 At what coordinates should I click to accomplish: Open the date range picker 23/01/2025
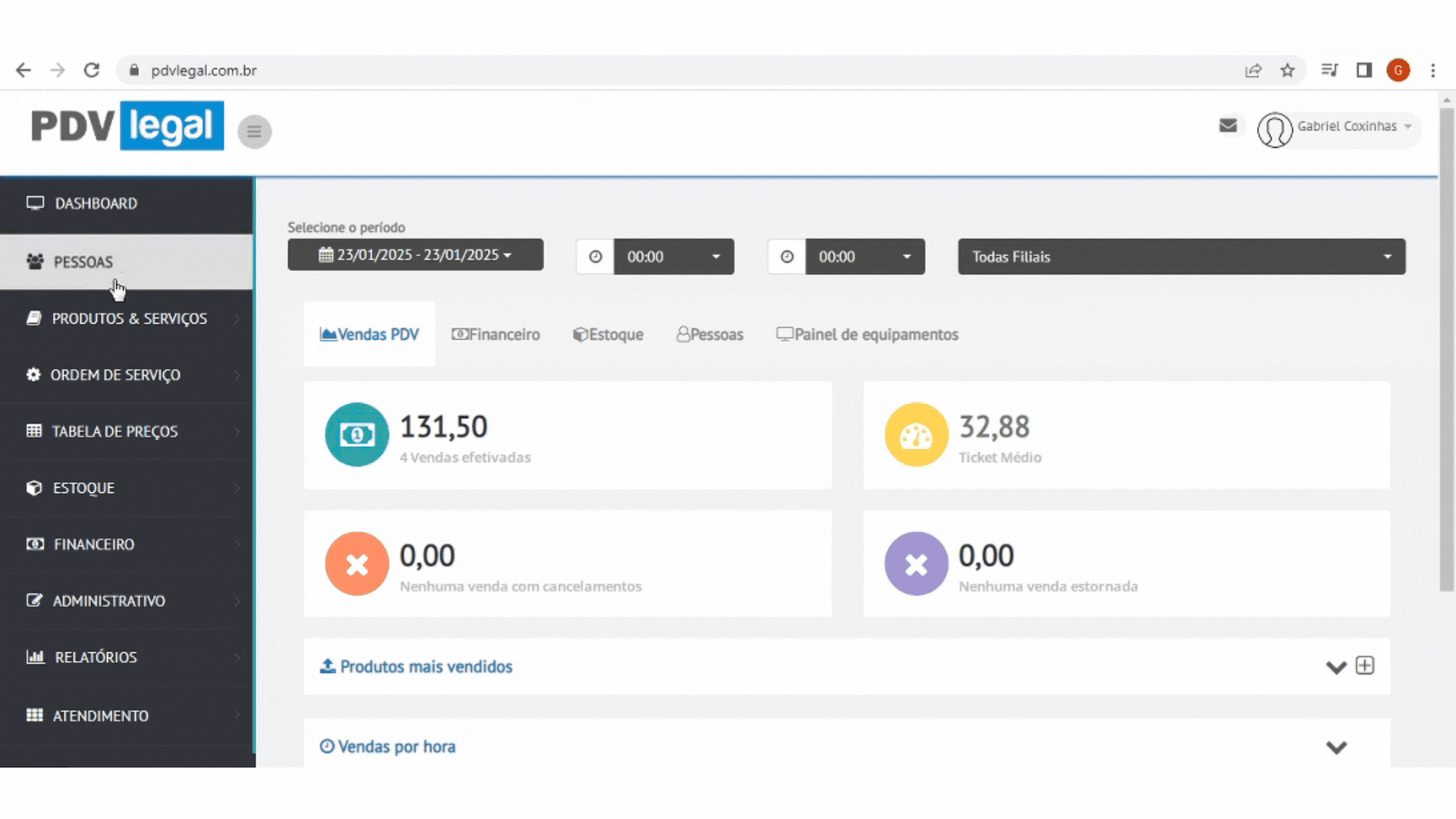click(415, 256)
